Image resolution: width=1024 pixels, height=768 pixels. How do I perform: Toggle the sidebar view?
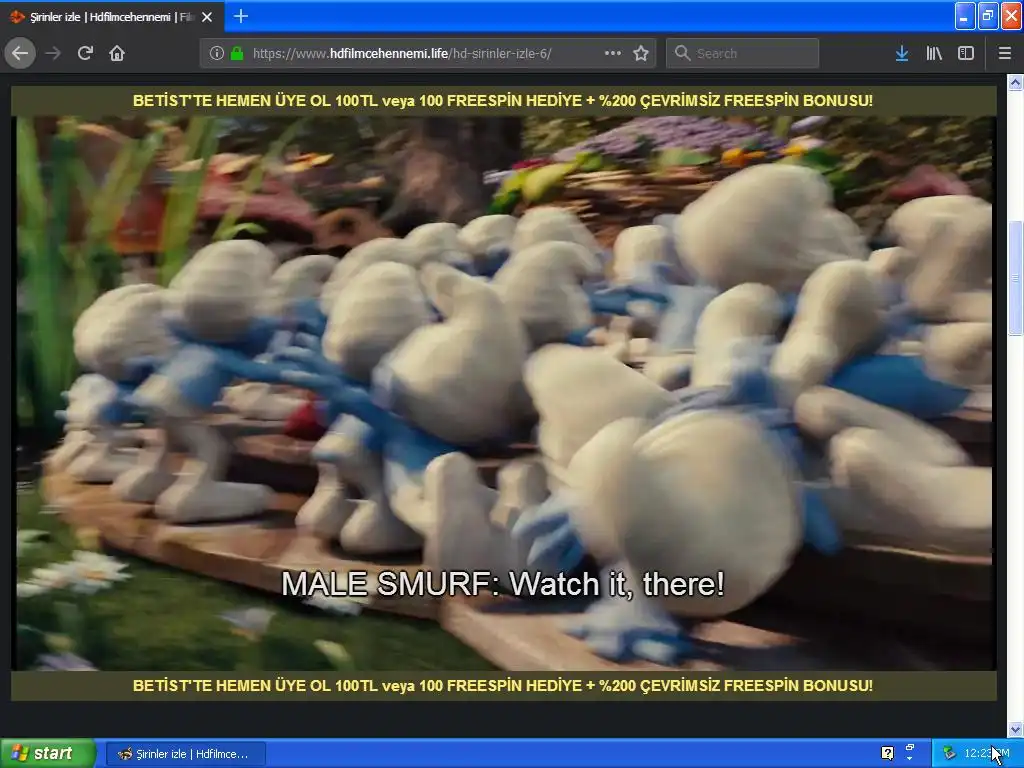966,54
